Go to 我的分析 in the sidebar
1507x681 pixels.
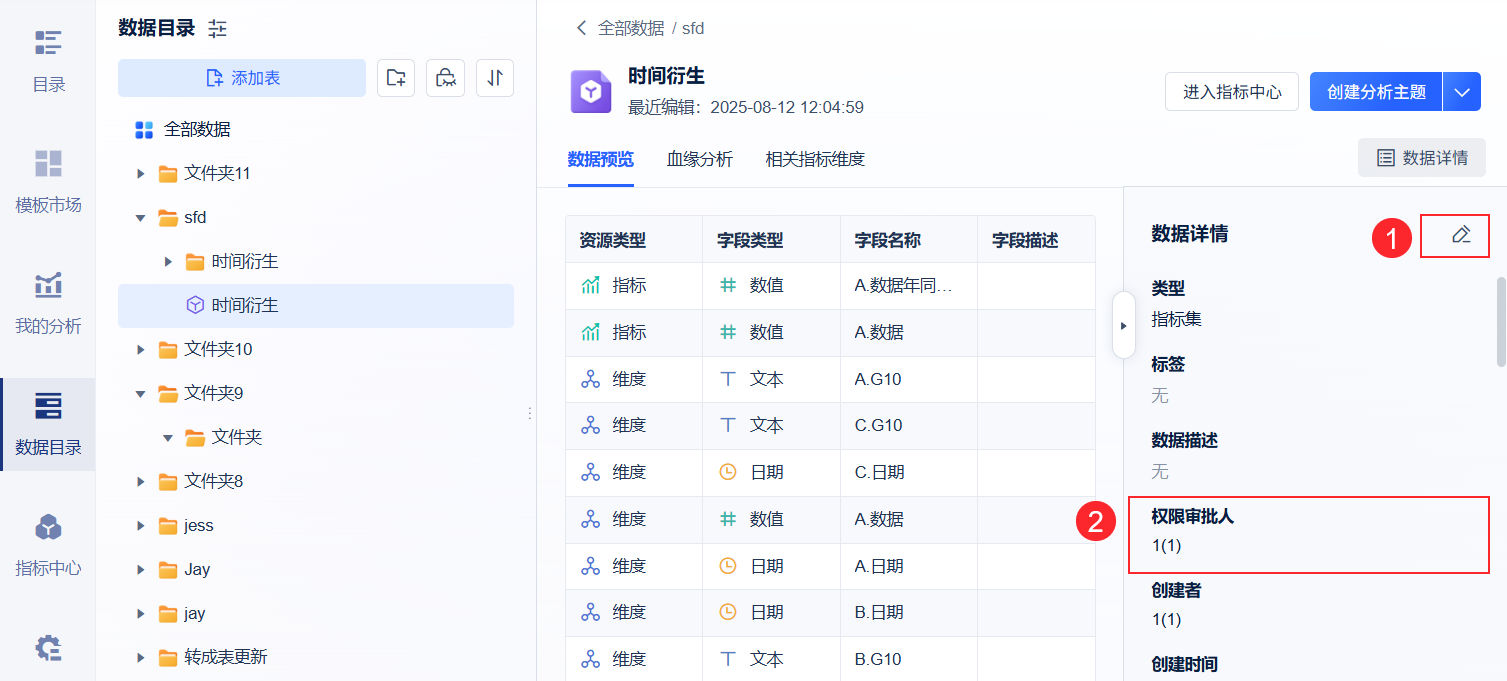point(48,302)
